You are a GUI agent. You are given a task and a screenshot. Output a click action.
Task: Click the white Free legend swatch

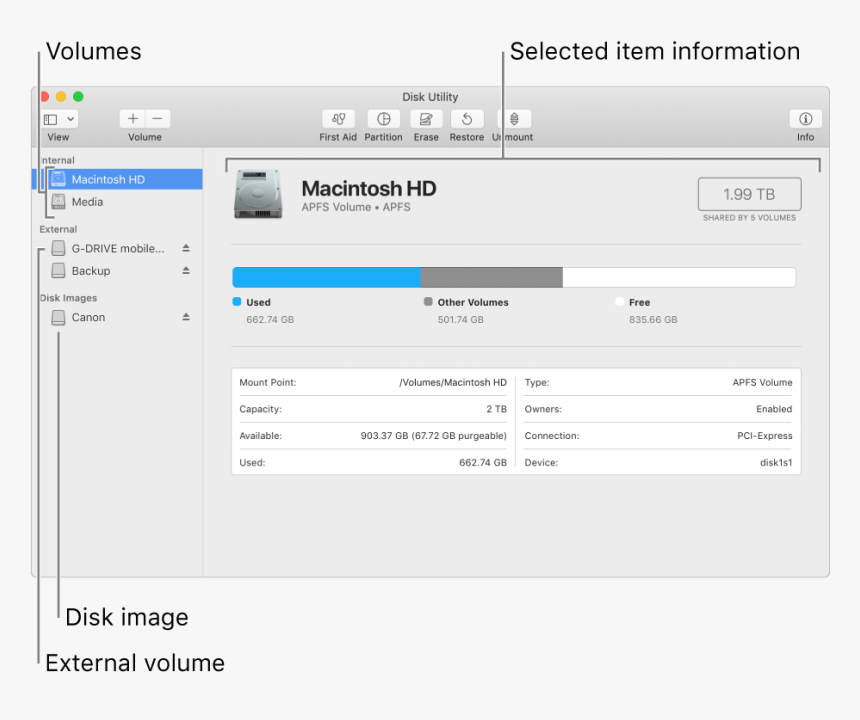point(620,302)
